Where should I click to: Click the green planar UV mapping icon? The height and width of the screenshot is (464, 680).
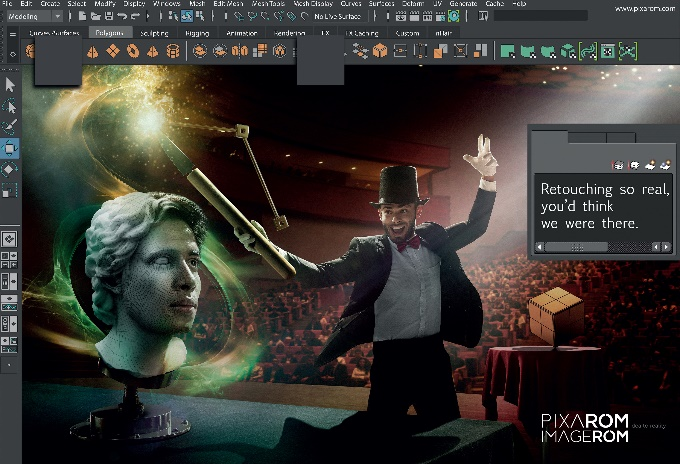pyautogui.click(x=507, y=51)
